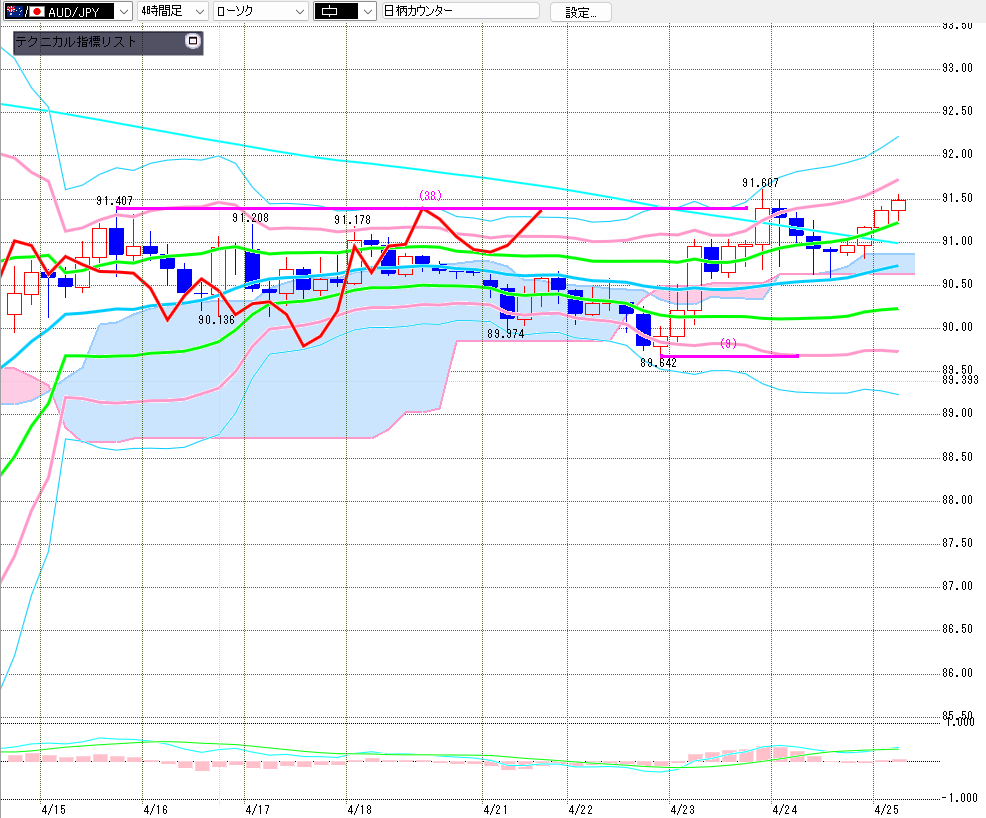The image size is (986, 818).
Task: Click the 92.00 price axis label
Action: point(957,154)
